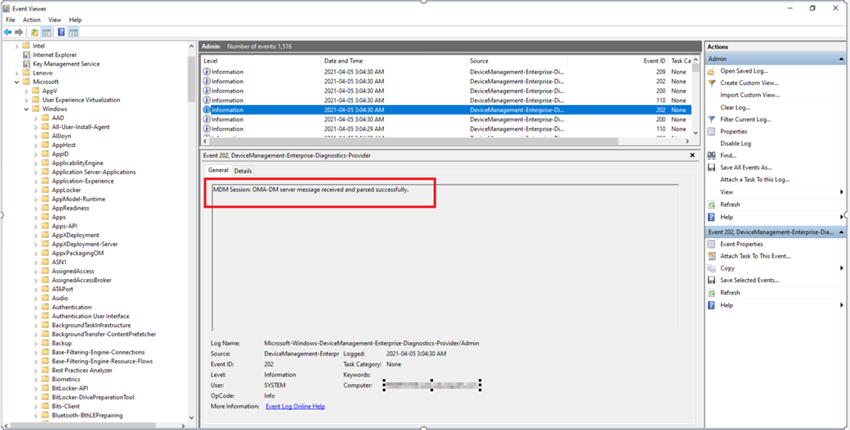
Task: Click the Internet Explorer log icon
Action: pos(26,55)
